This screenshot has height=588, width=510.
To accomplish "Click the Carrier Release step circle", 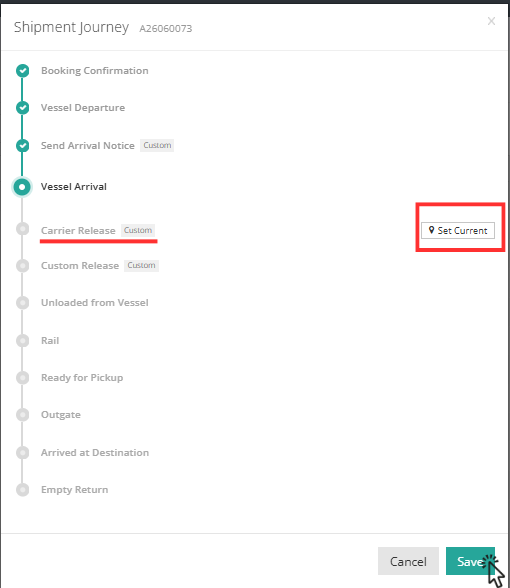I will 22,229.
